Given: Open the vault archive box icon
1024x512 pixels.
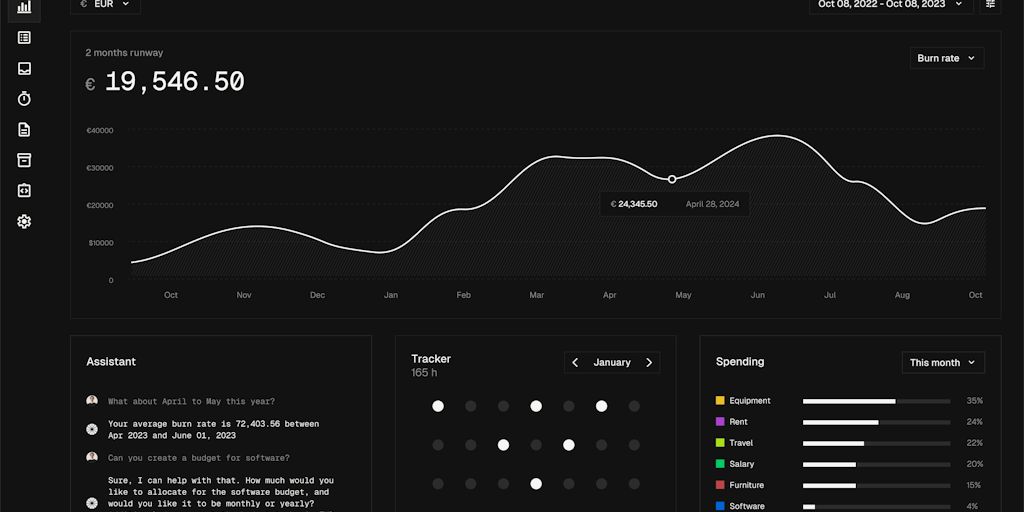Looking at the screenshot, I should click(24, 160).
